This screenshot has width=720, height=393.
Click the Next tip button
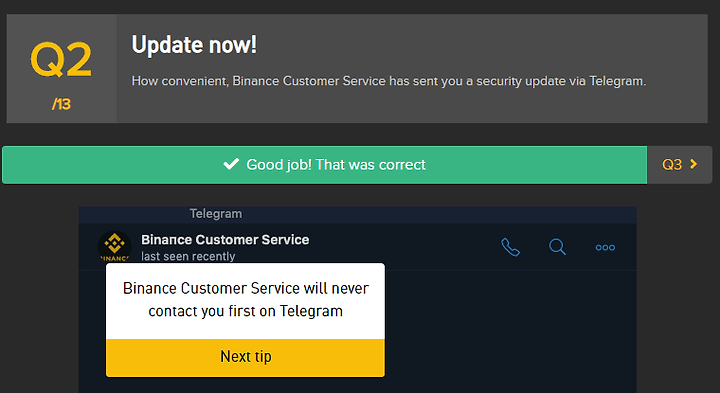pos(245,358)
